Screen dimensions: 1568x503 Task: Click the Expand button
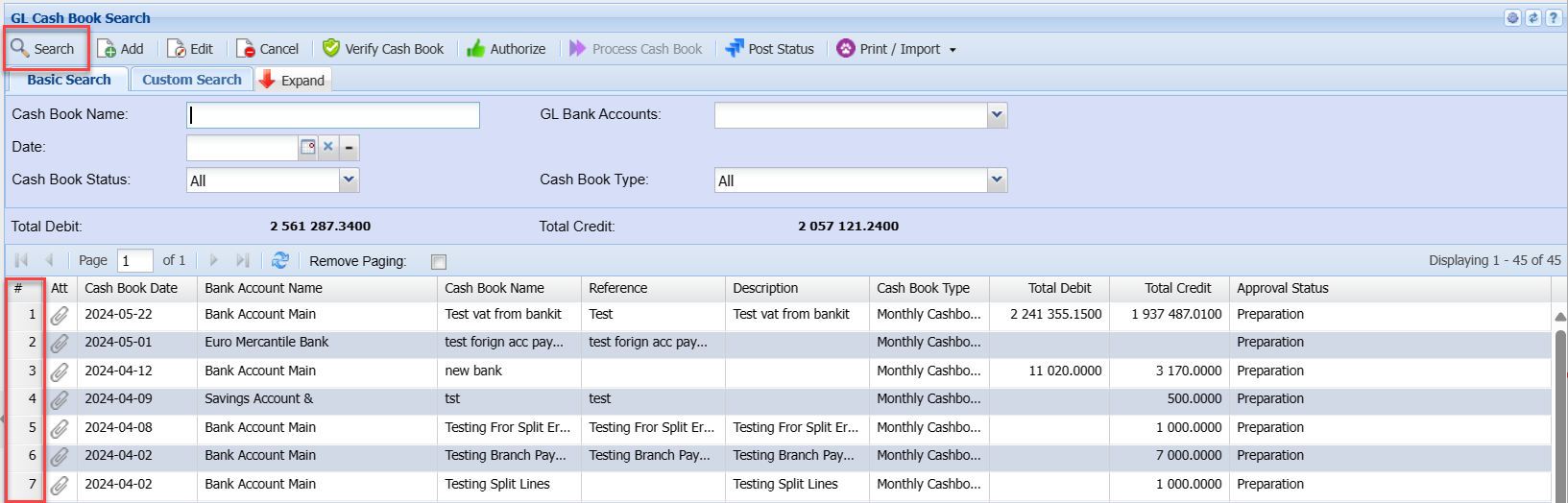click(294, 81)
